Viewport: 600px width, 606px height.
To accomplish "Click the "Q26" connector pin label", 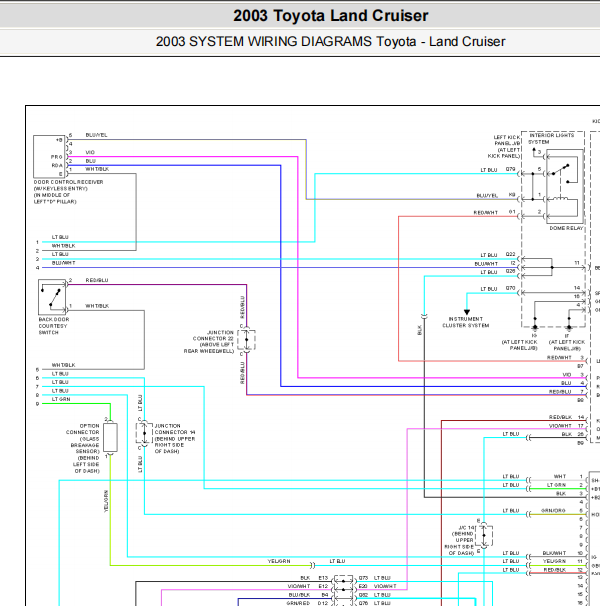I will coord(510,271).
